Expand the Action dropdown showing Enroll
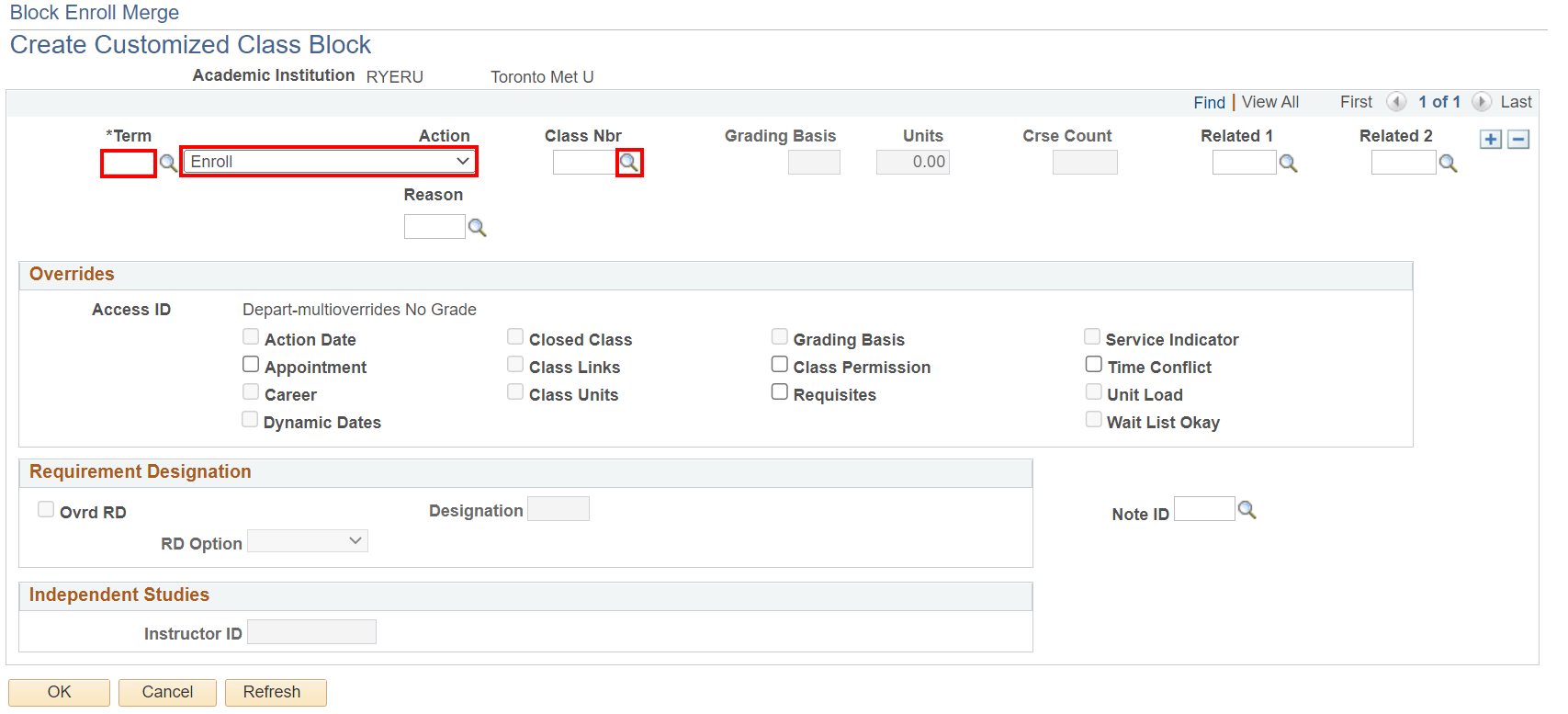This screenshot has height=714, width=1568. point(329,162)
